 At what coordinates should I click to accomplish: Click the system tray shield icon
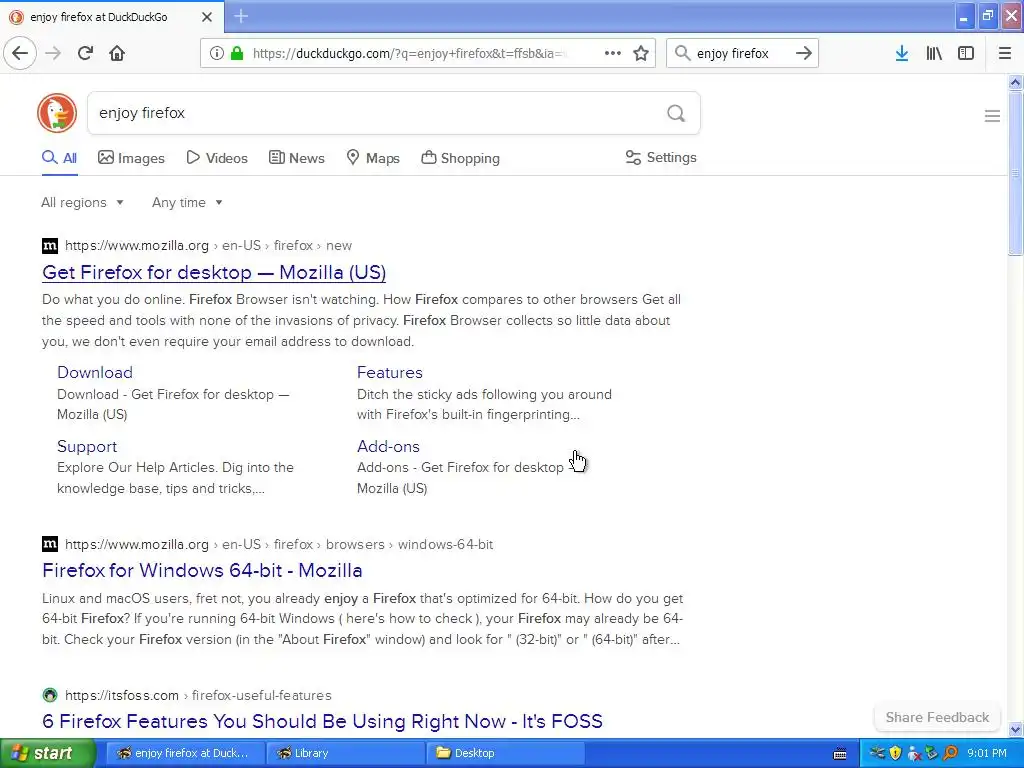point(895,753)
